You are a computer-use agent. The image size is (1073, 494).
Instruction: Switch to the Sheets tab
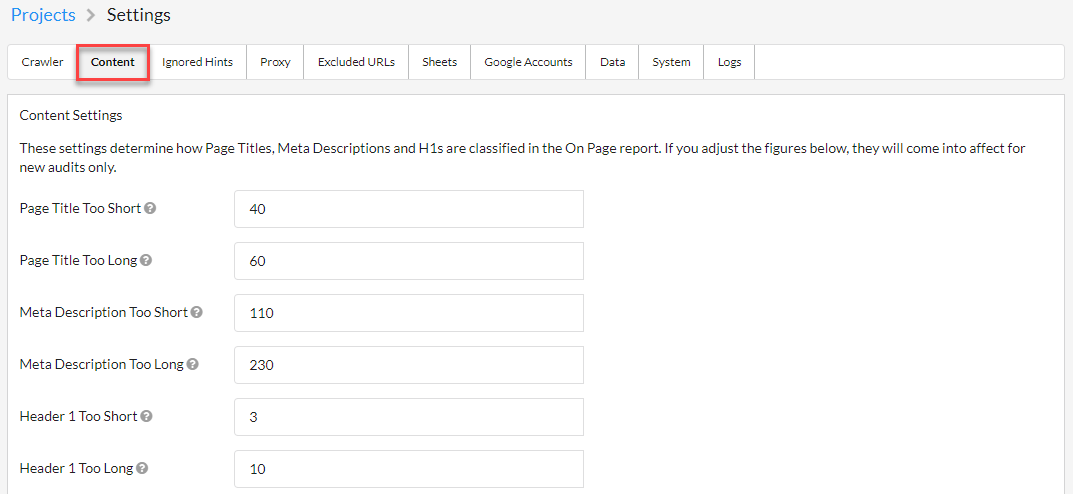pyautogui.click(x=439, y=62)
